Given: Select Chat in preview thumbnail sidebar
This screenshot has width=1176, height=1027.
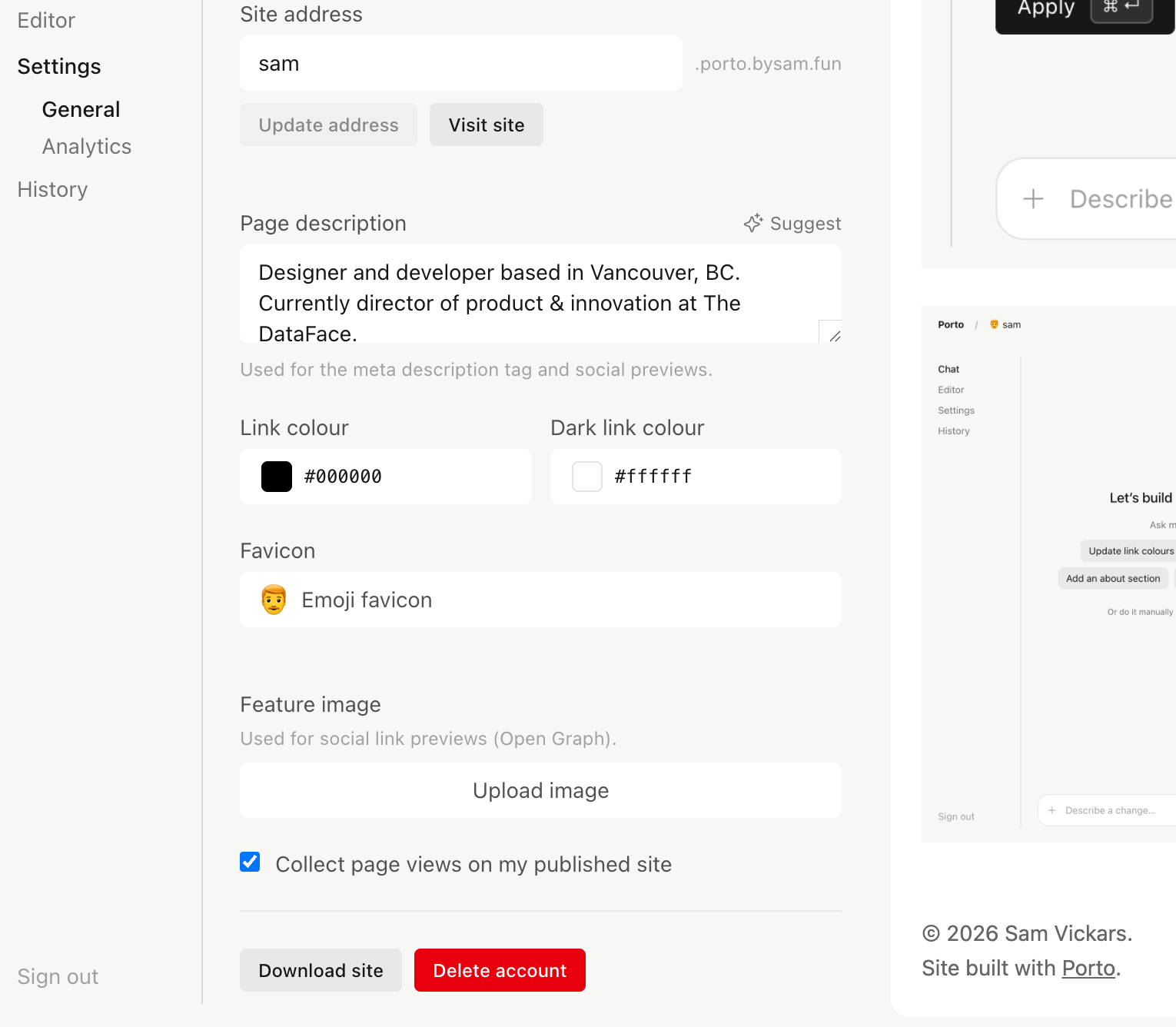Looking at the screenshot, I should (948, 369).
